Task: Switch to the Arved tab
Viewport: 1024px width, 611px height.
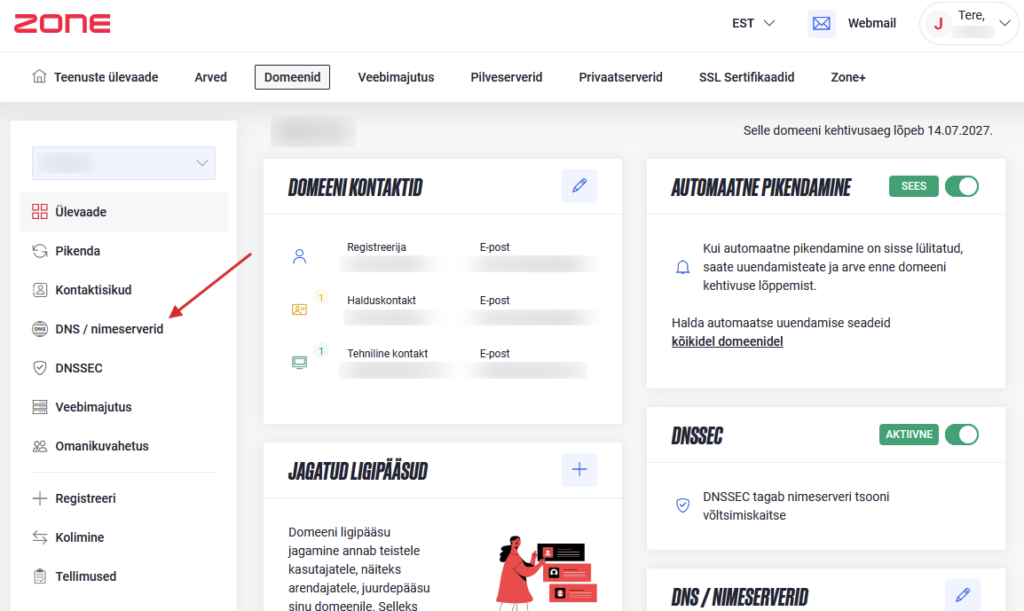Action: pyautogui.click(x=210, y=76)
